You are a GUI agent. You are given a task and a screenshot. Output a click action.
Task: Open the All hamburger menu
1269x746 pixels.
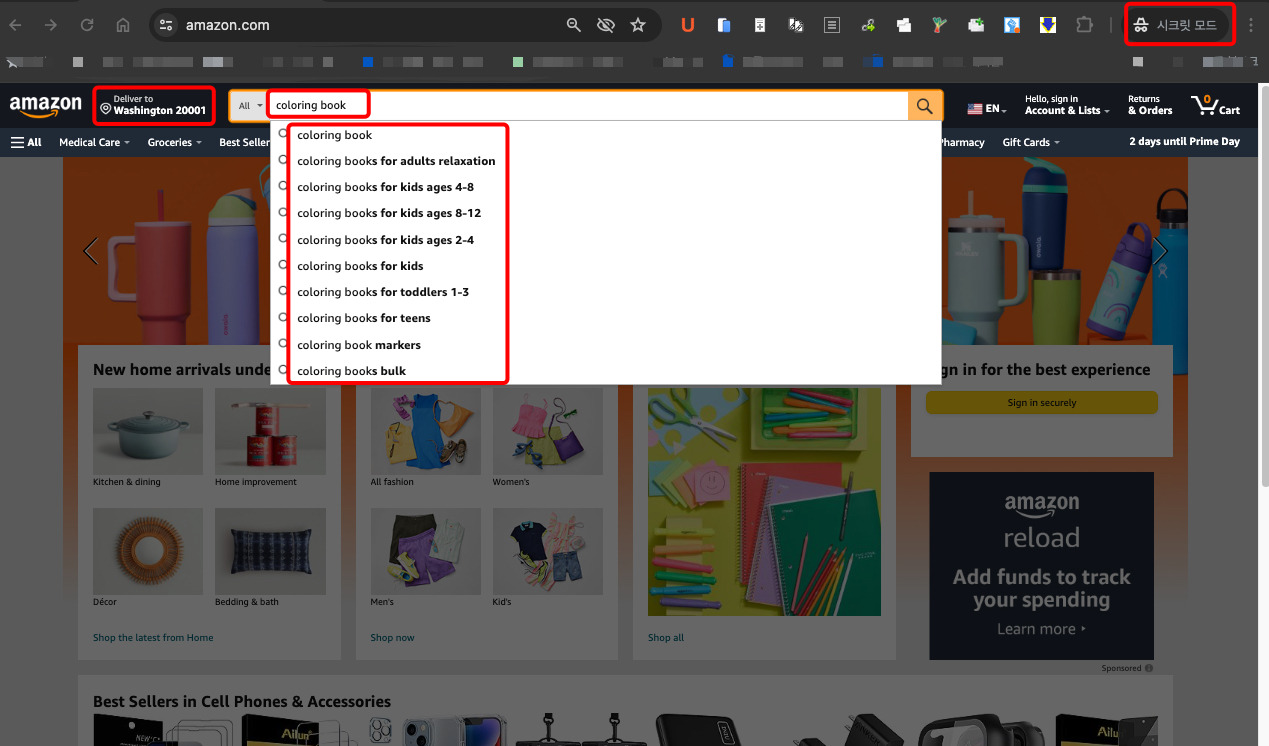click(26, 142)
